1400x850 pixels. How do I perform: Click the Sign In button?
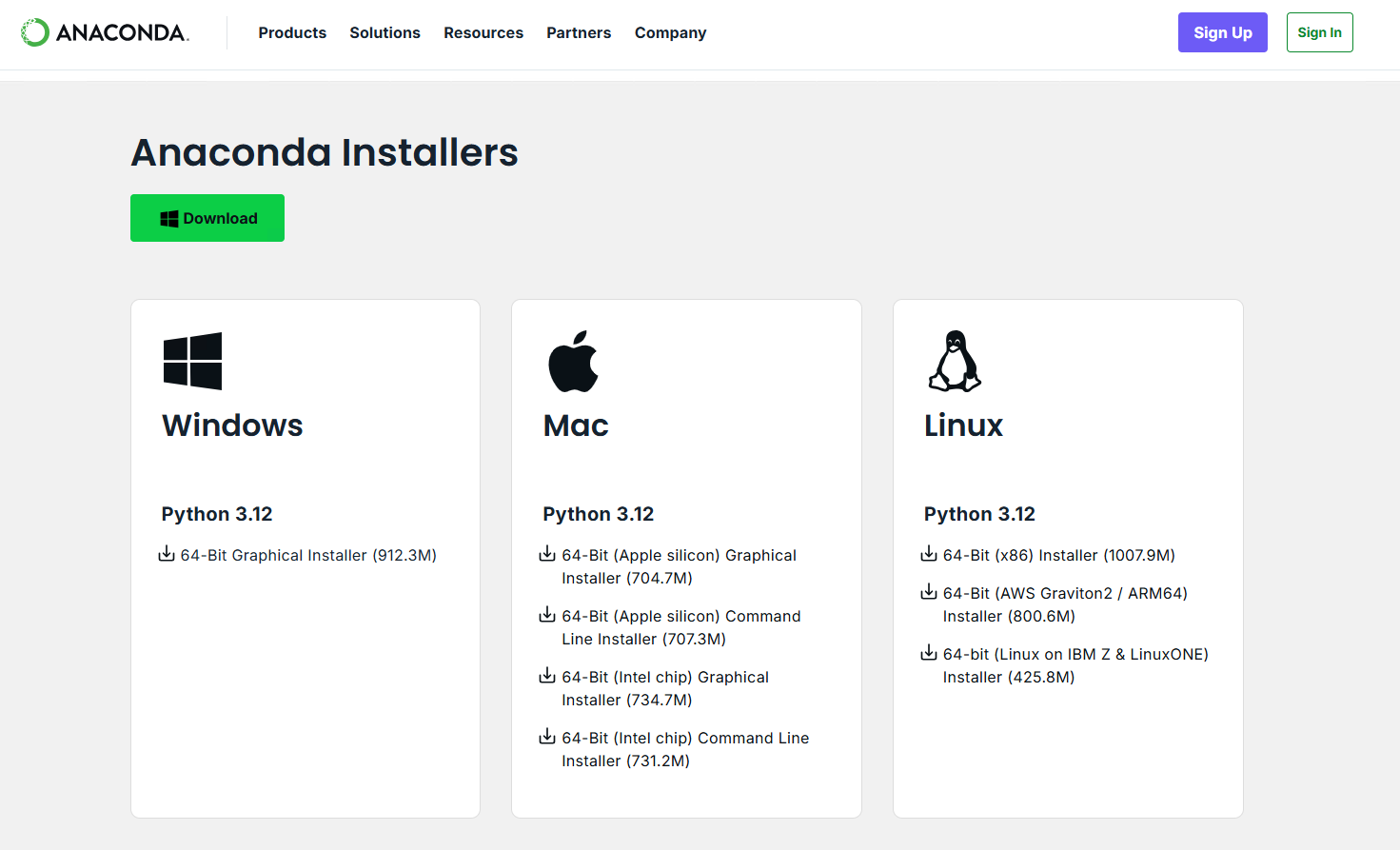pyautogui.click(x=1320, y=32)
